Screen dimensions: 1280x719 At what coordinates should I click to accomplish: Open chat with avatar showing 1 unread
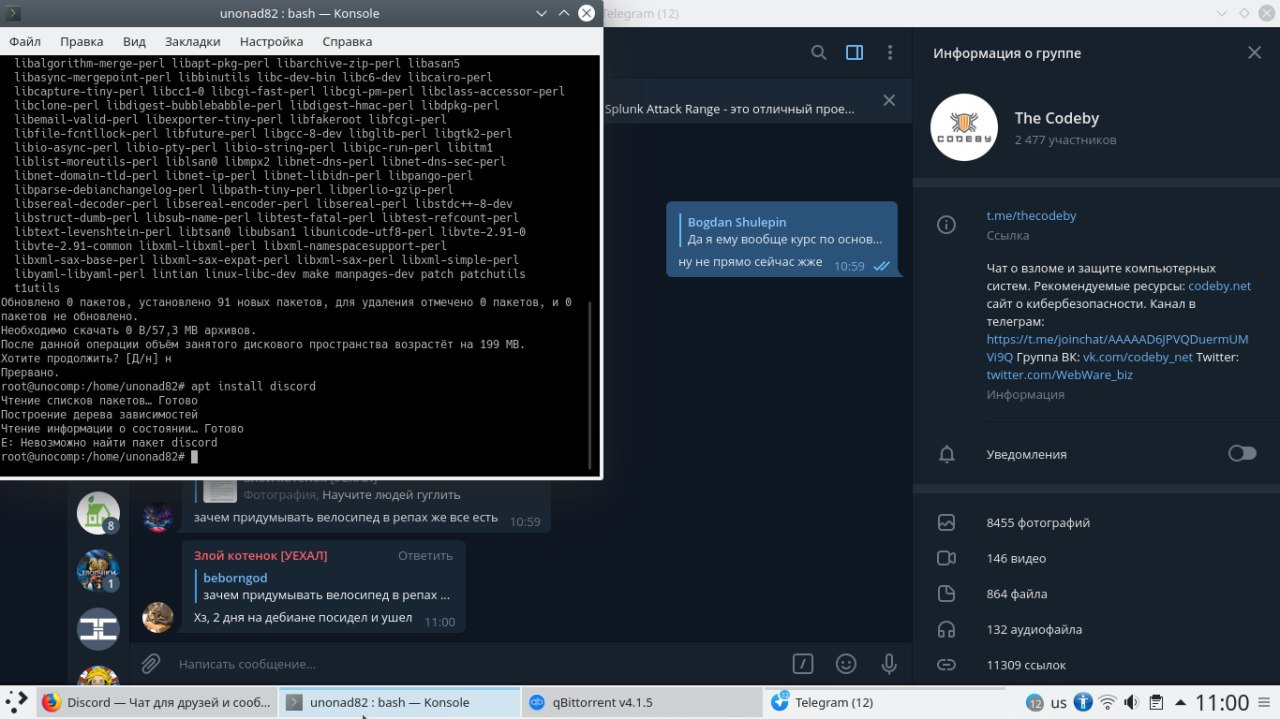coord(98,570)
